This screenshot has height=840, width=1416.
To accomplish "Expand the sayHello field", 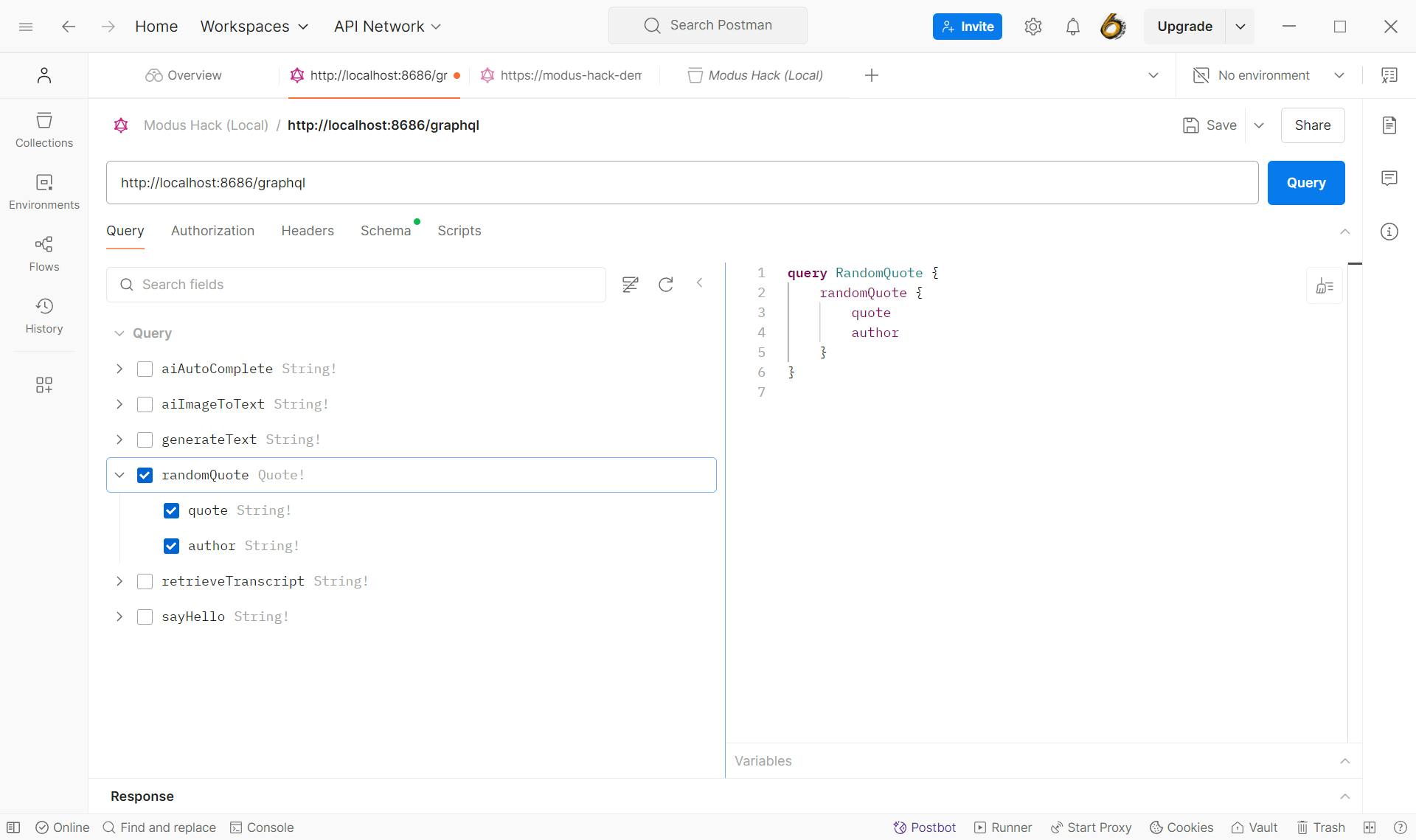I will coord(119,617).
